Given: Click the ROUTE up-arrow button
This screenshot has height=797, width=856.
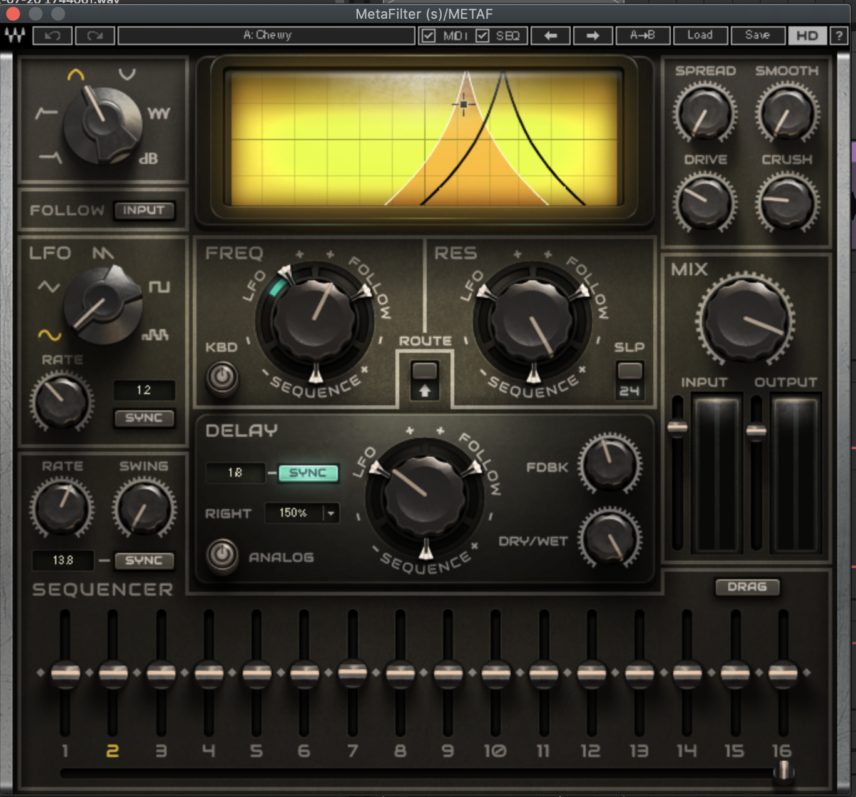Looking at the screenshot, I should click(x=425, y=390).
